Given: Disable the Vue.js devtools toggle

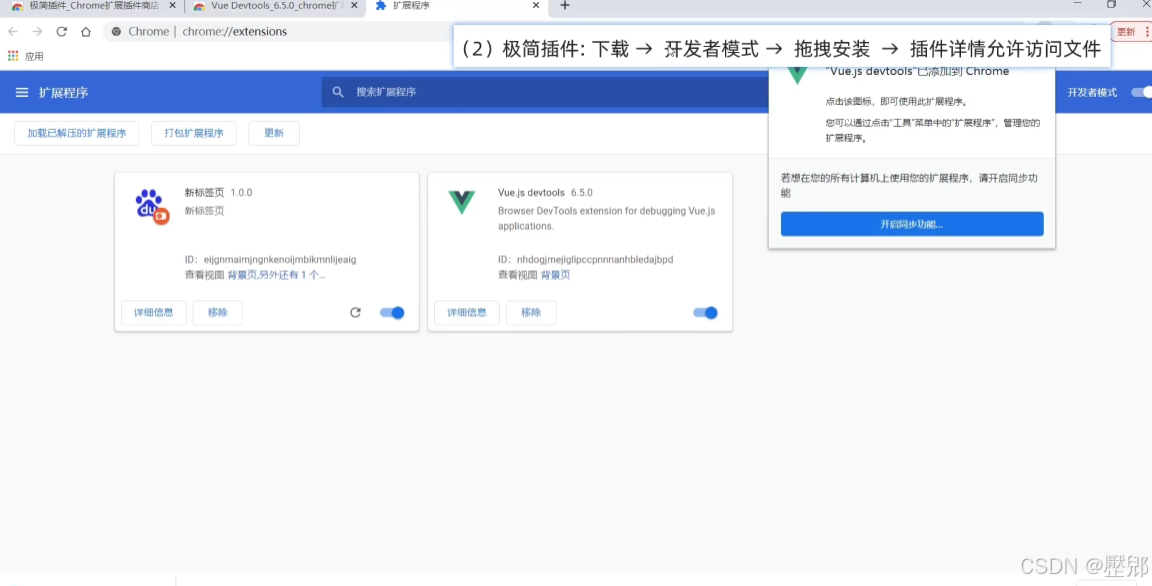Looking at the screenshot, I should [705, 313].
